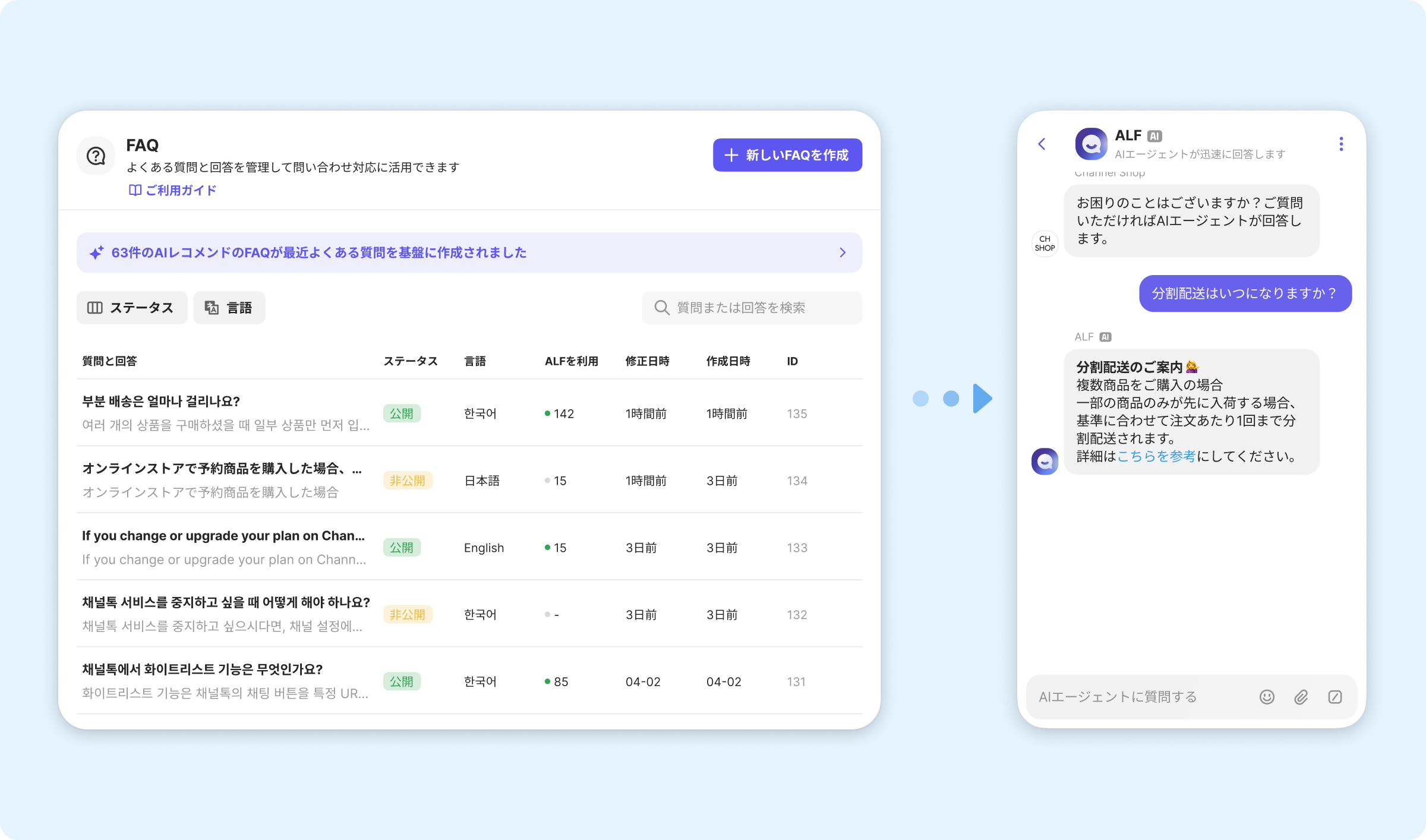Open FAQ row 부분 배송은 얼마나 걸리나요?

click(x=469, y=413)
